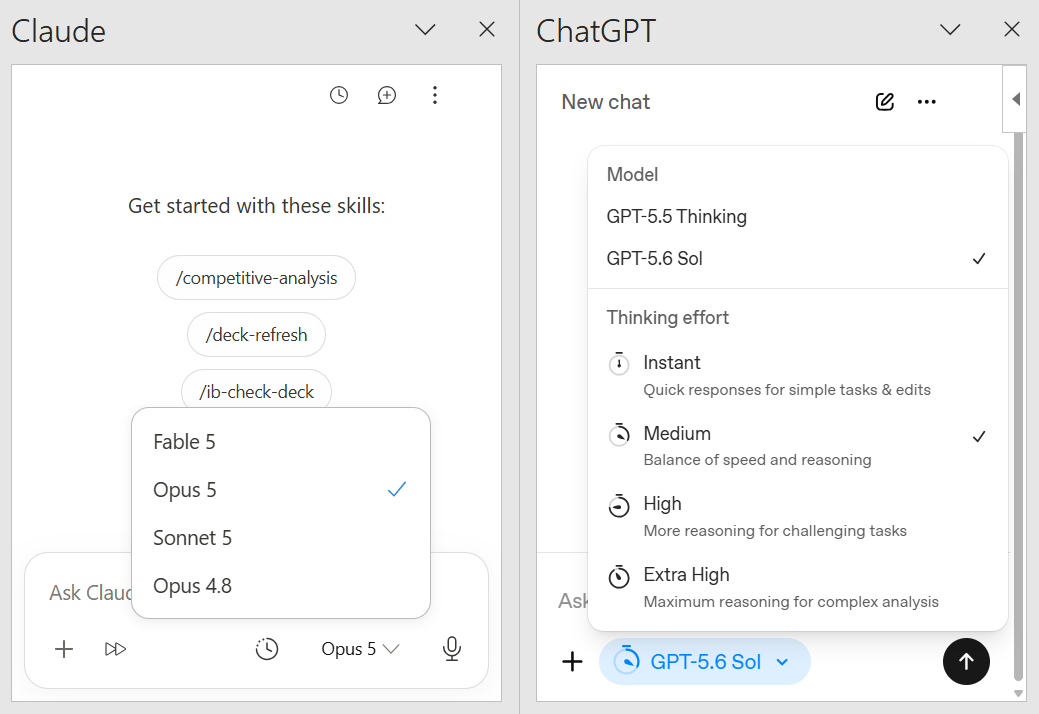Open ChatGPT three-dot options menu
Image resolution: width=1039 pixels, height=714 pixels.
(926, 102)
